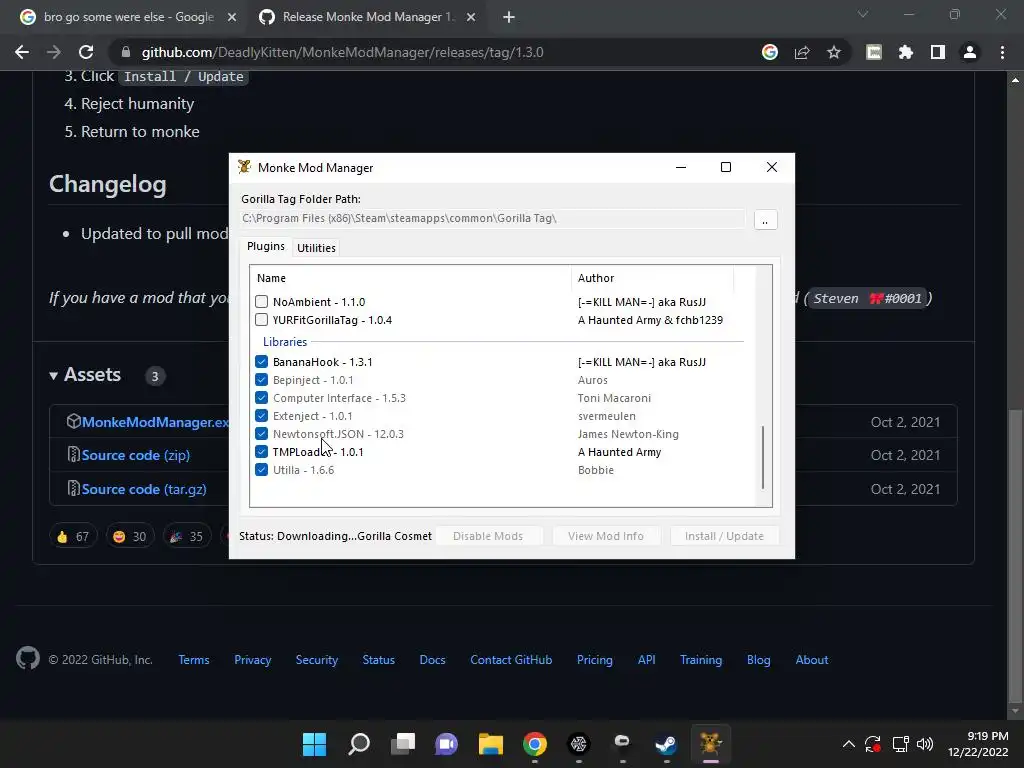Browse folder path with .. button

point(765,220)
